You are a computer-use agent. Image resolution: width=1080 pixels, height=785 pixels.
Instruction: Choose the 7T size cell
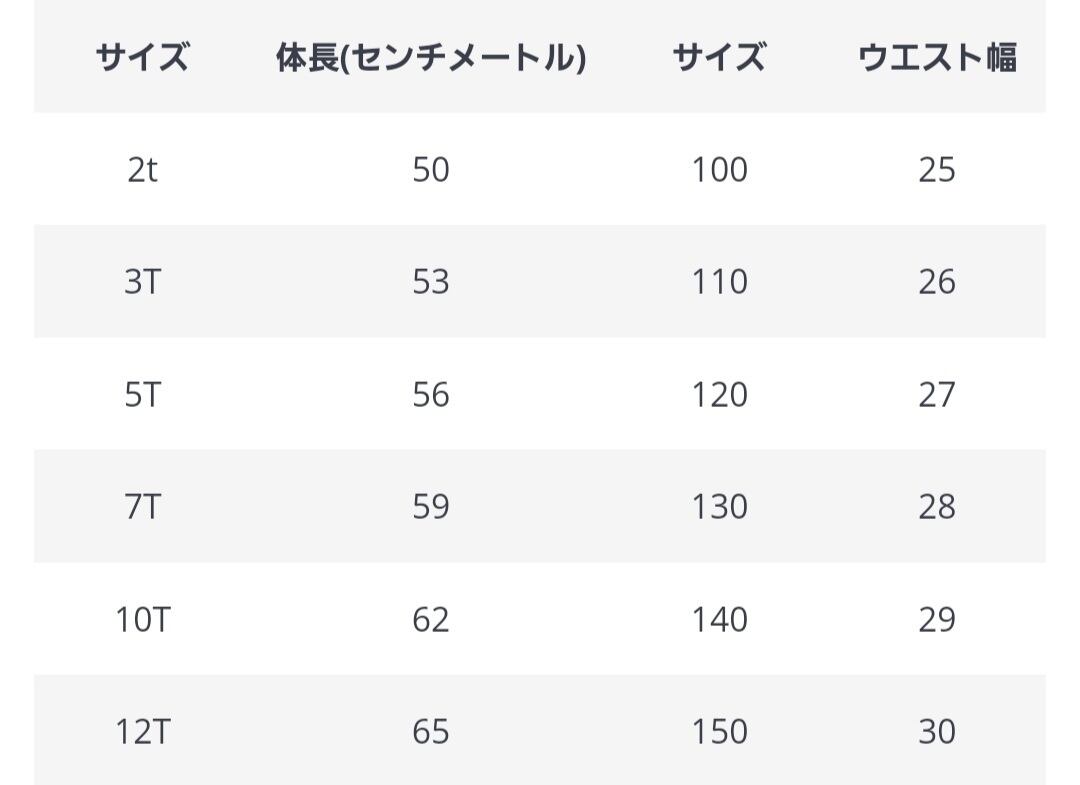pyautogui.click(x=142, y=507)
